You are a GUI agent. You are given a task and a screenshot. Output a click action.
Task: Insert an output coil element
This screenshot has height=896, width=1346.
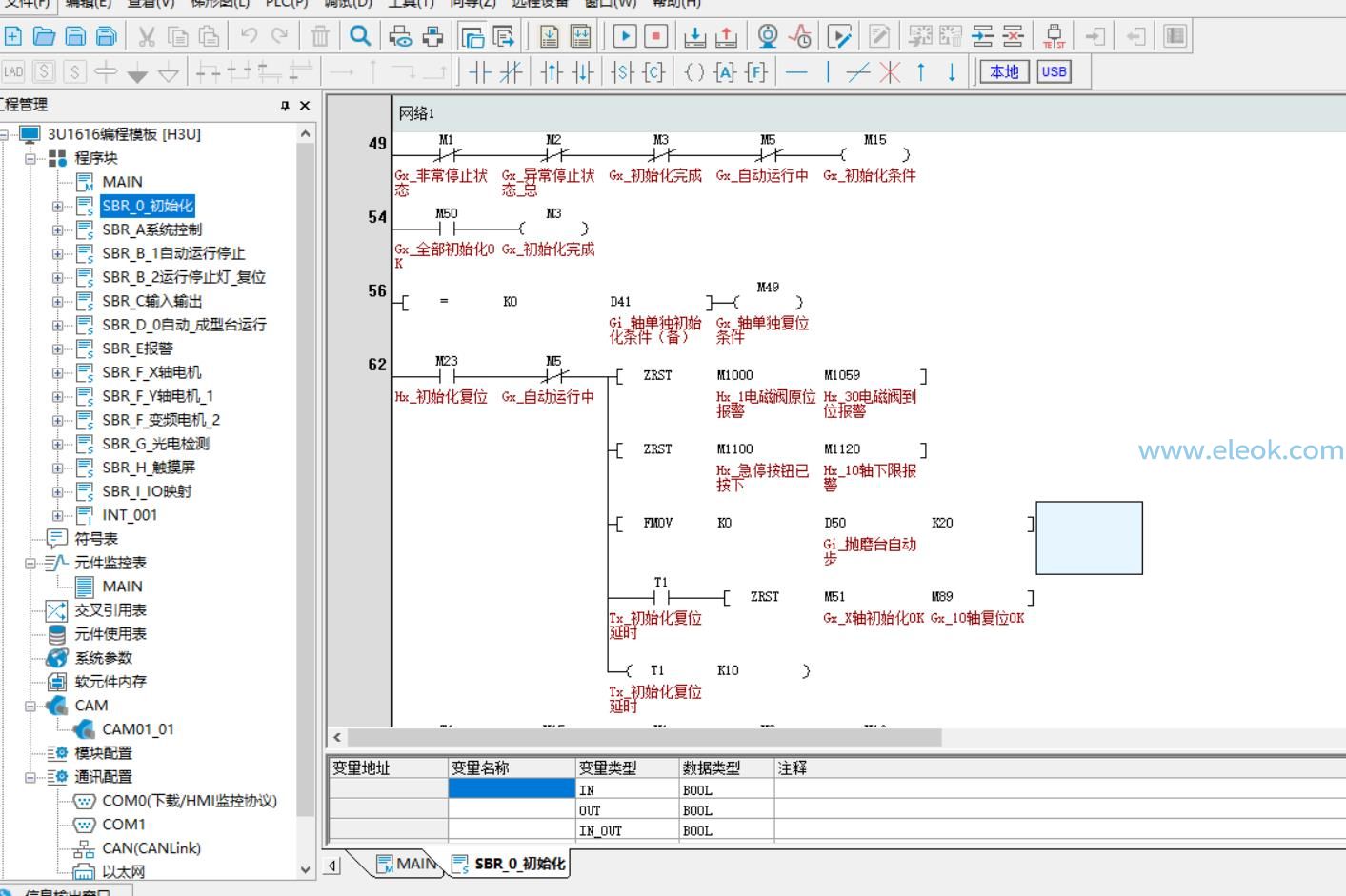point(694,71)
